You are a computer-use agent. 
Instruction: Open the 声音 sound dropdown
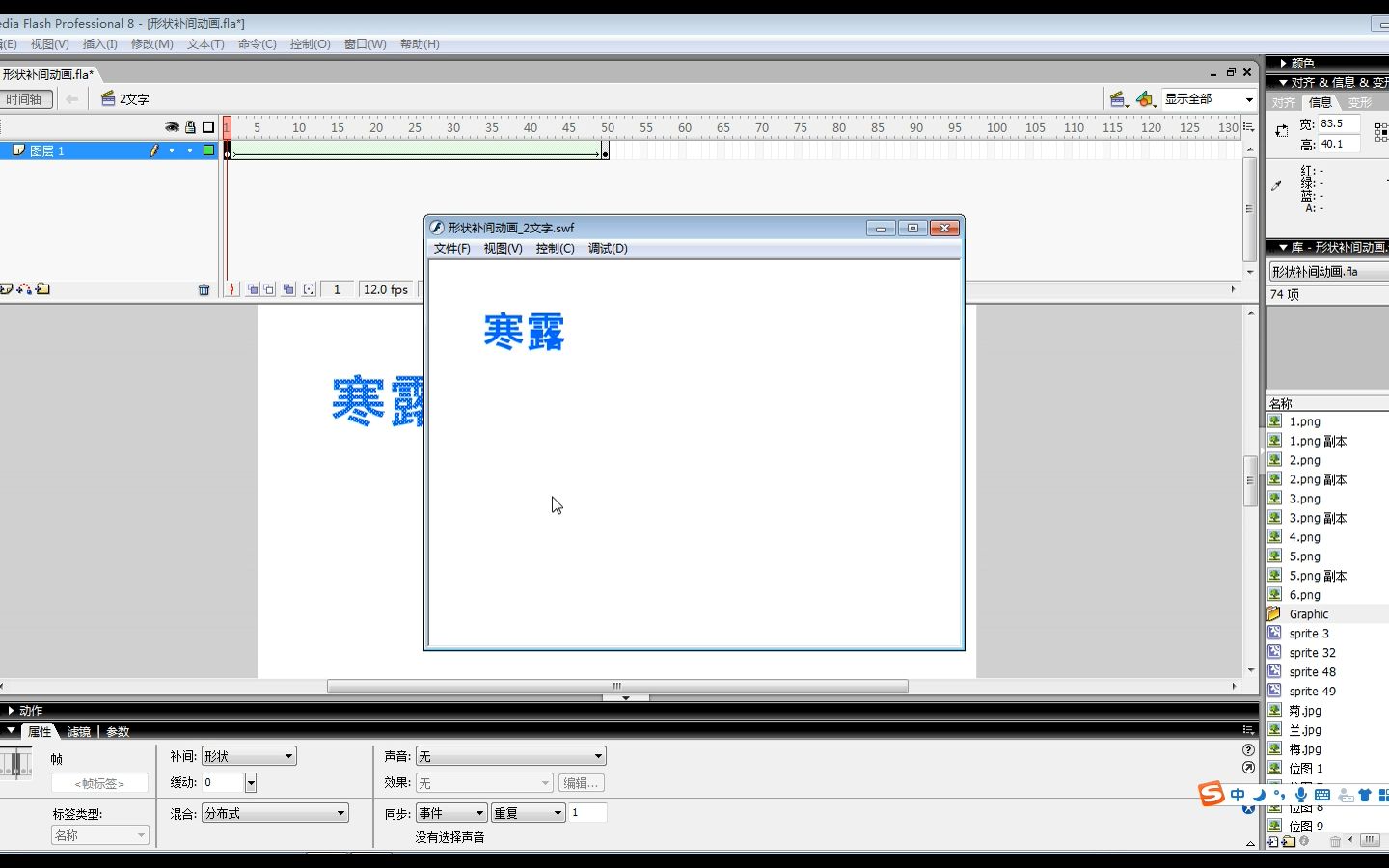coord(510,756)
